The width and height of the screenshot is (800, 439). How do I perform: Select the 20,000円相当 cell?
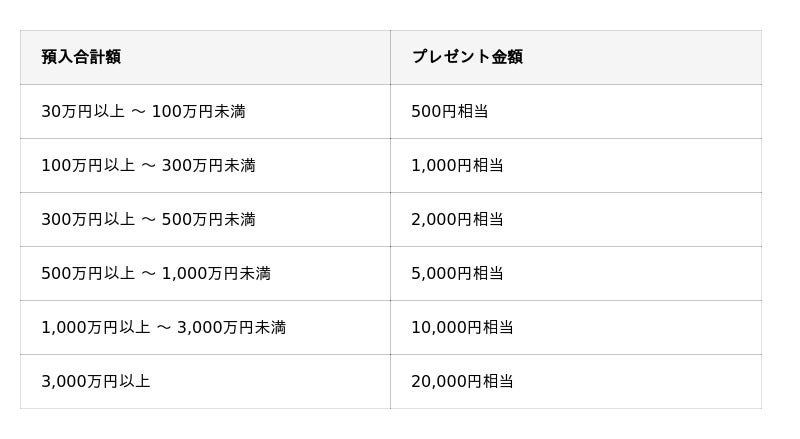coord(462,382)
